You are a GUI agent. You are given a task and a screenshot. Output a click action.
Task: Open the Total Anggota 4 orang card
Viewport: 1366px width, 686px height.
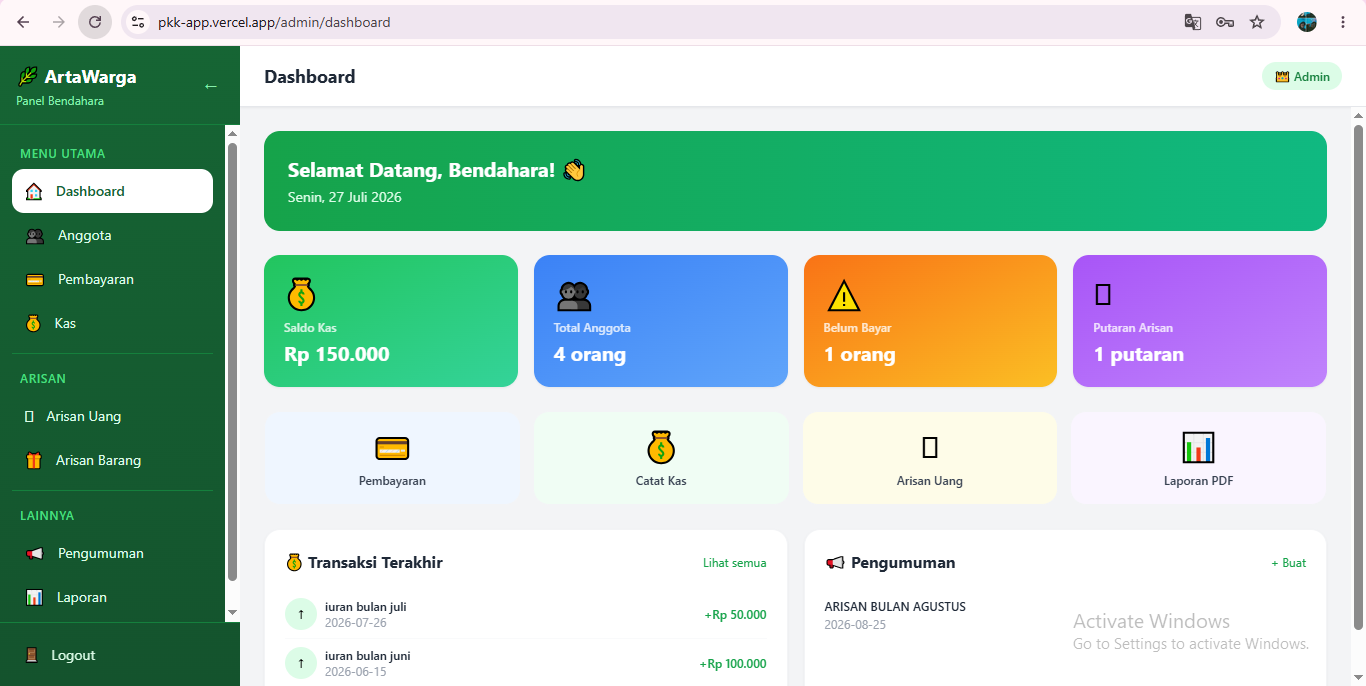coord(661,321)
